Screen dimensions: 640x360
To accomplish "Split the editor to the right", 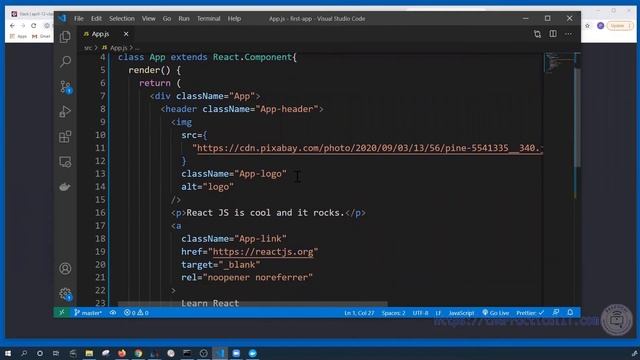I will 553,34.
